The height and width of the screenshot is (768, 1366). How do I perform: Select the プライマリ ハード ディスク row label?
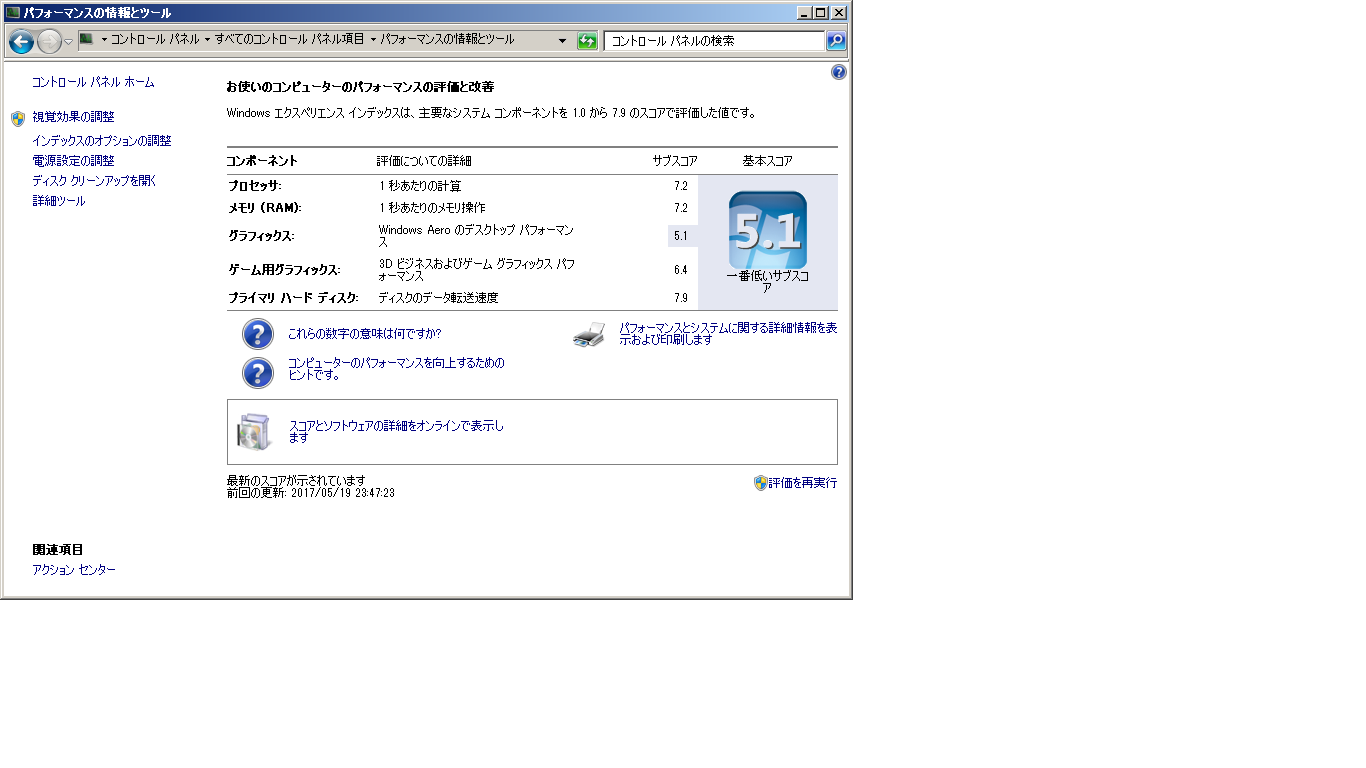click(x=293, y=298)
